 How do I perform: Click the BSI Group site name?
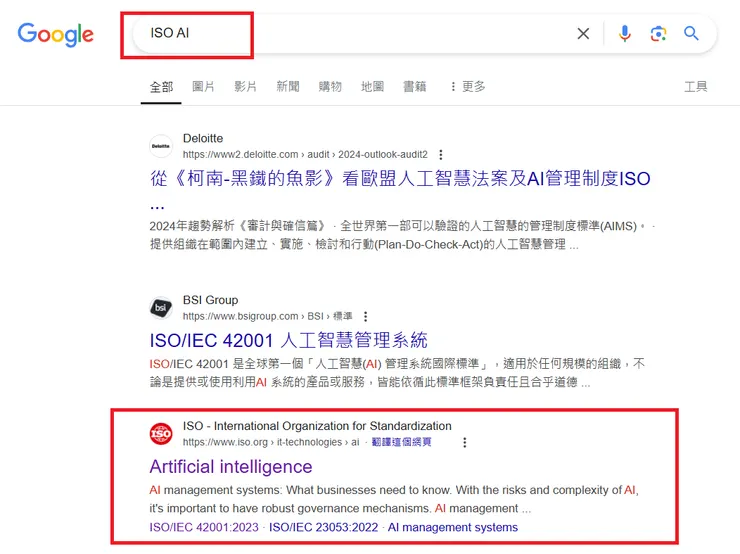[x=210, y=300]
